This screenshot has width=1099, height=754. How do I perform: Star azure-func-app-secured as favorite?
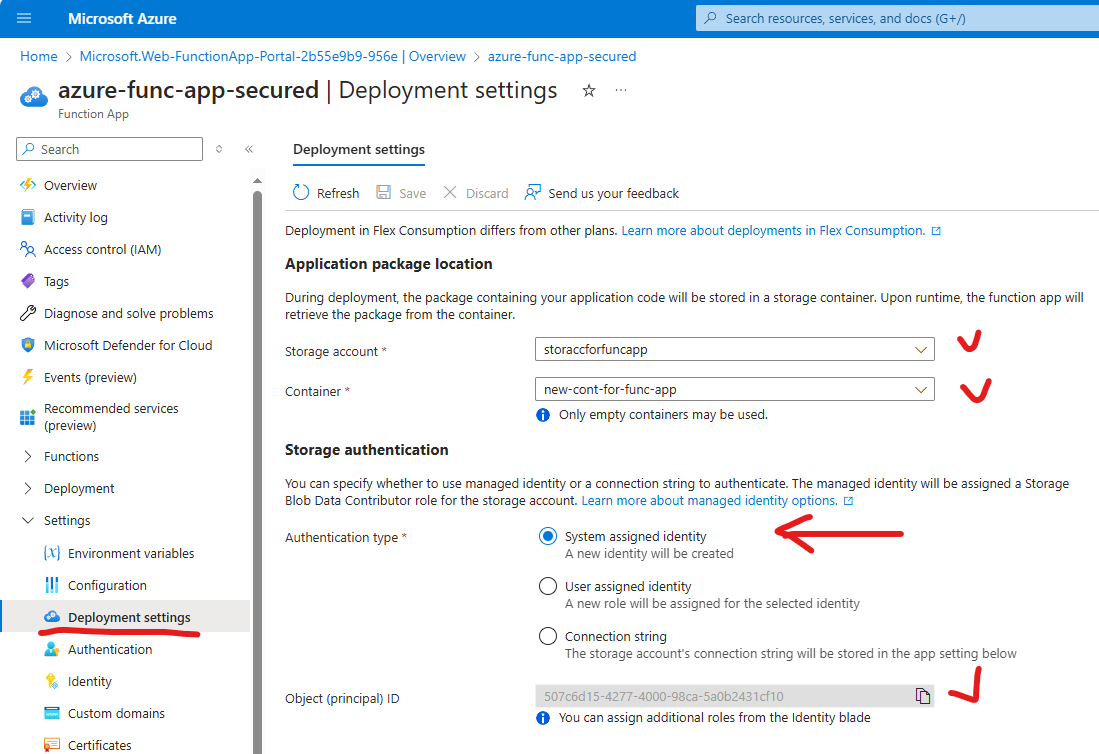point(589,90)
